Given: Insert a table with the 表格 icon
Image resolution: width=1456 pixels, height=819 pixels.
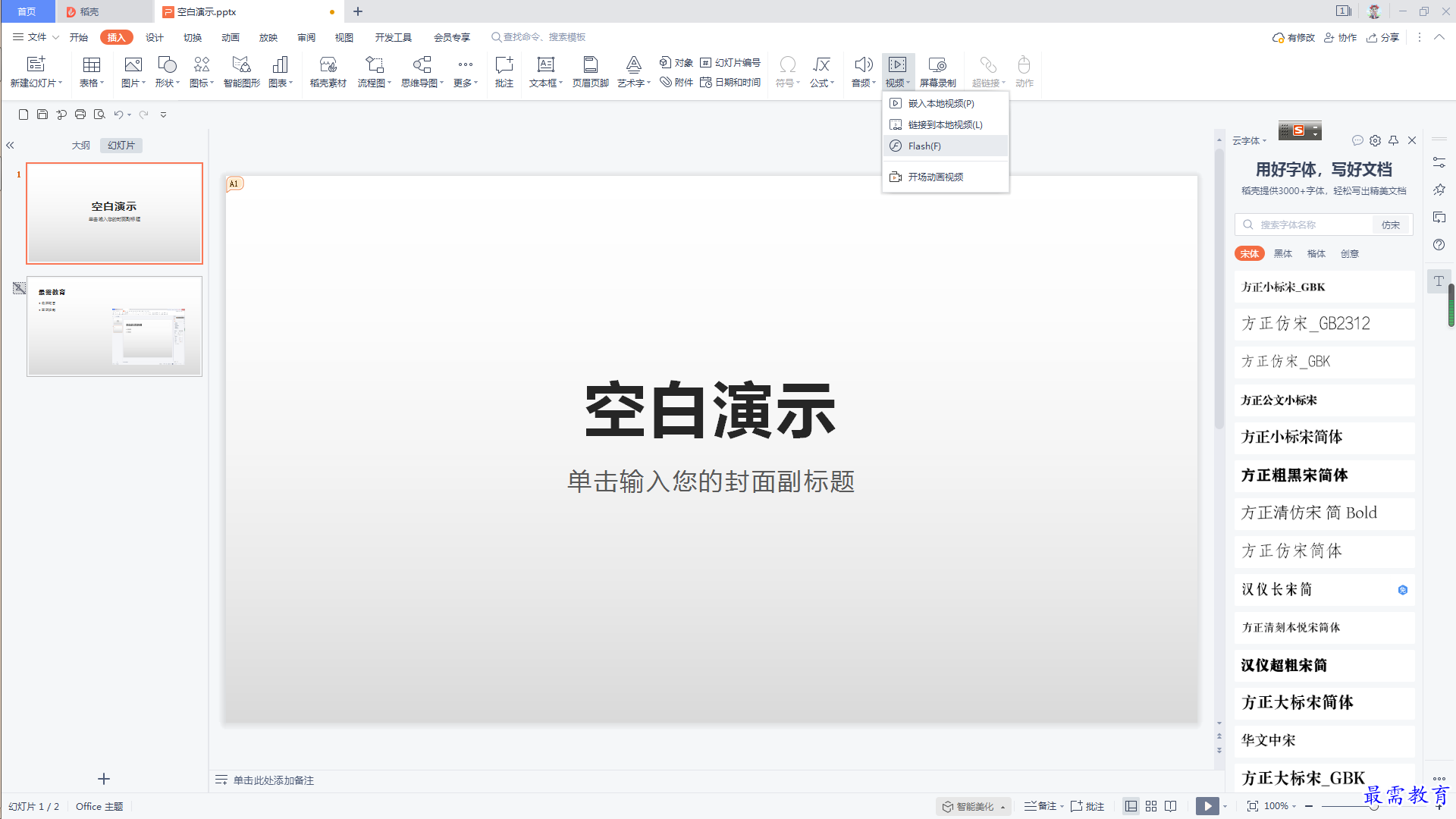Looking at the screenshot, I should coord(92,64).
